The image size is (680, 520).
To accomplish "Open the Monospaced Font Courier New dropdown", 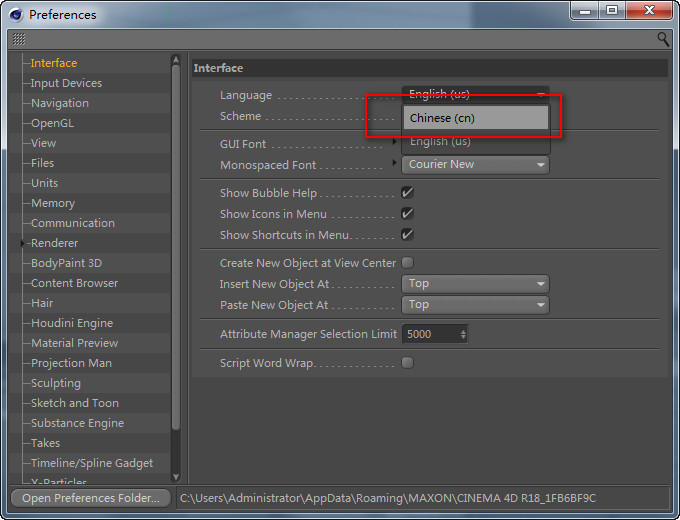I will (476, 165).
